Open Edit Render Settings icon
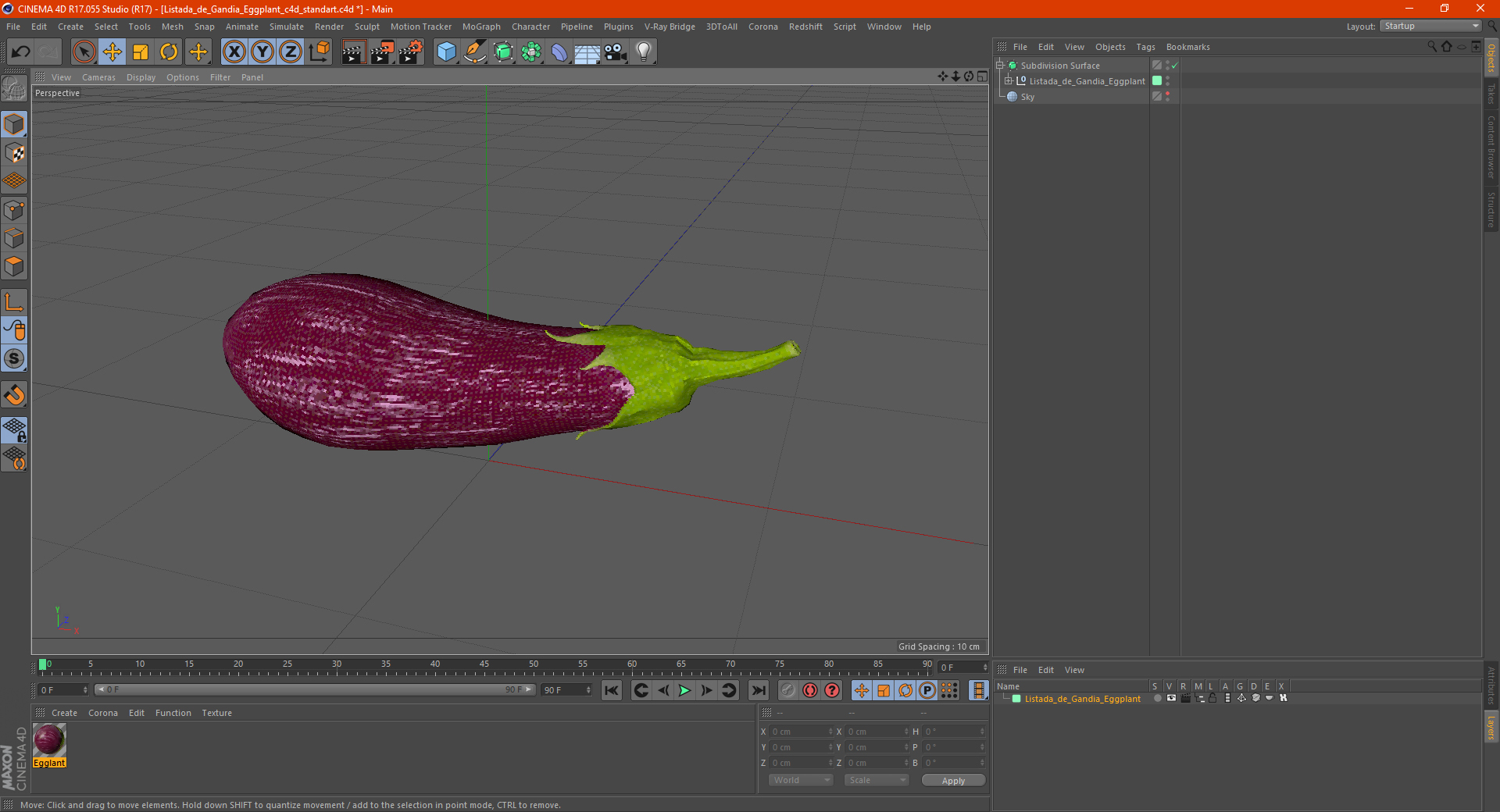Image resolution: width=1500 pixels, height=812 pixels. tap(411, 52)
